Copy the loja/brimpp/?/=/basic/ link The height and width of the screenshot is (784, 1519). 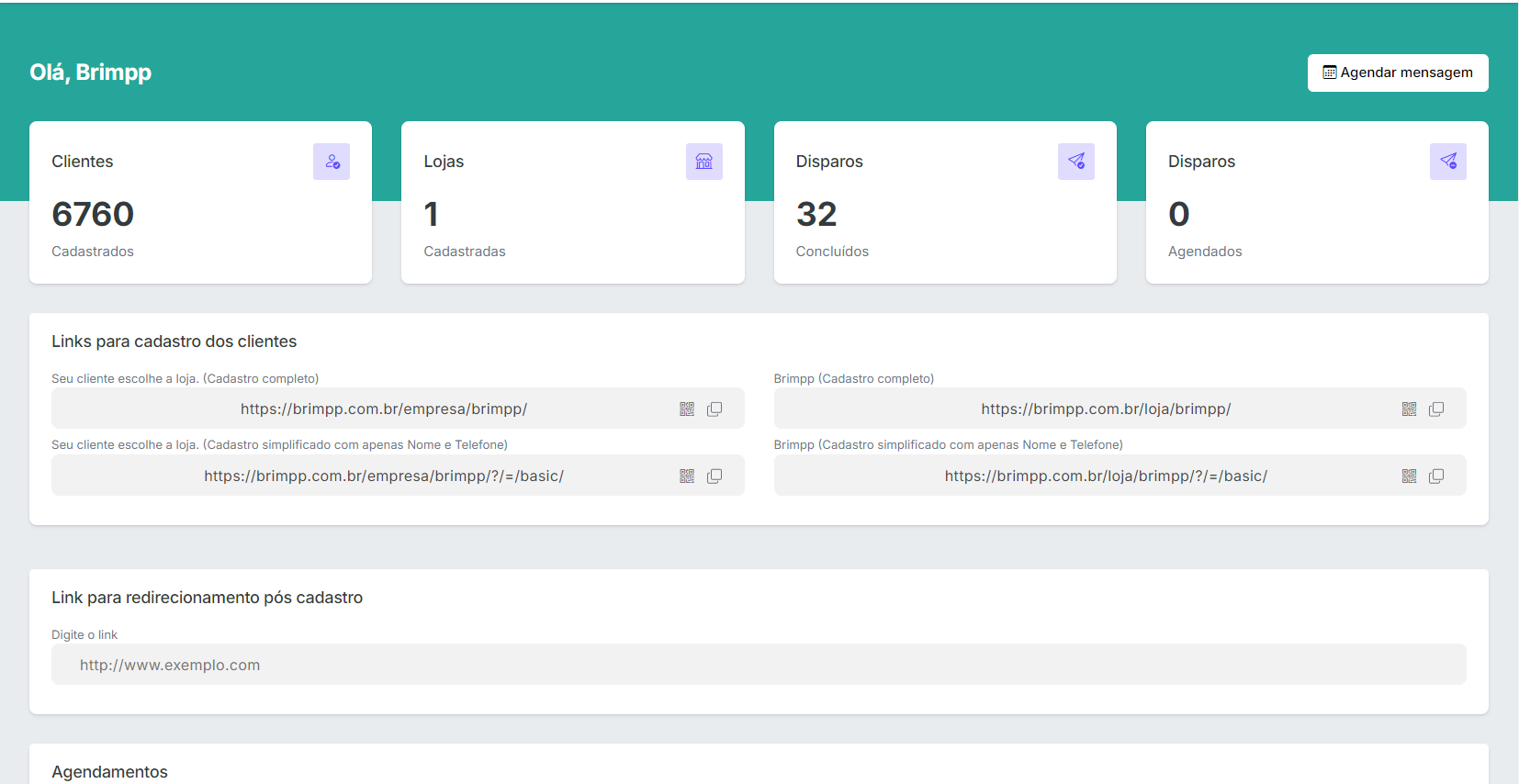(1436, 476)
